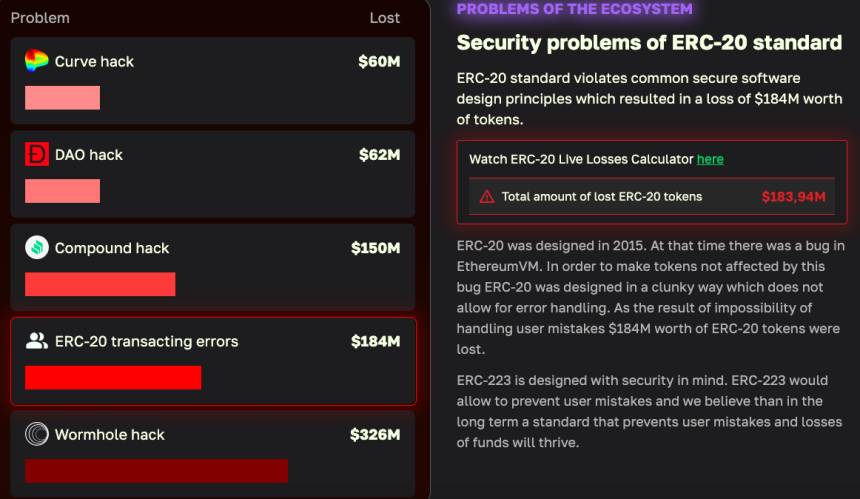Click the Problem column header
The width and height of the screenshot is (860, 499).
click(x=40, y=18)
